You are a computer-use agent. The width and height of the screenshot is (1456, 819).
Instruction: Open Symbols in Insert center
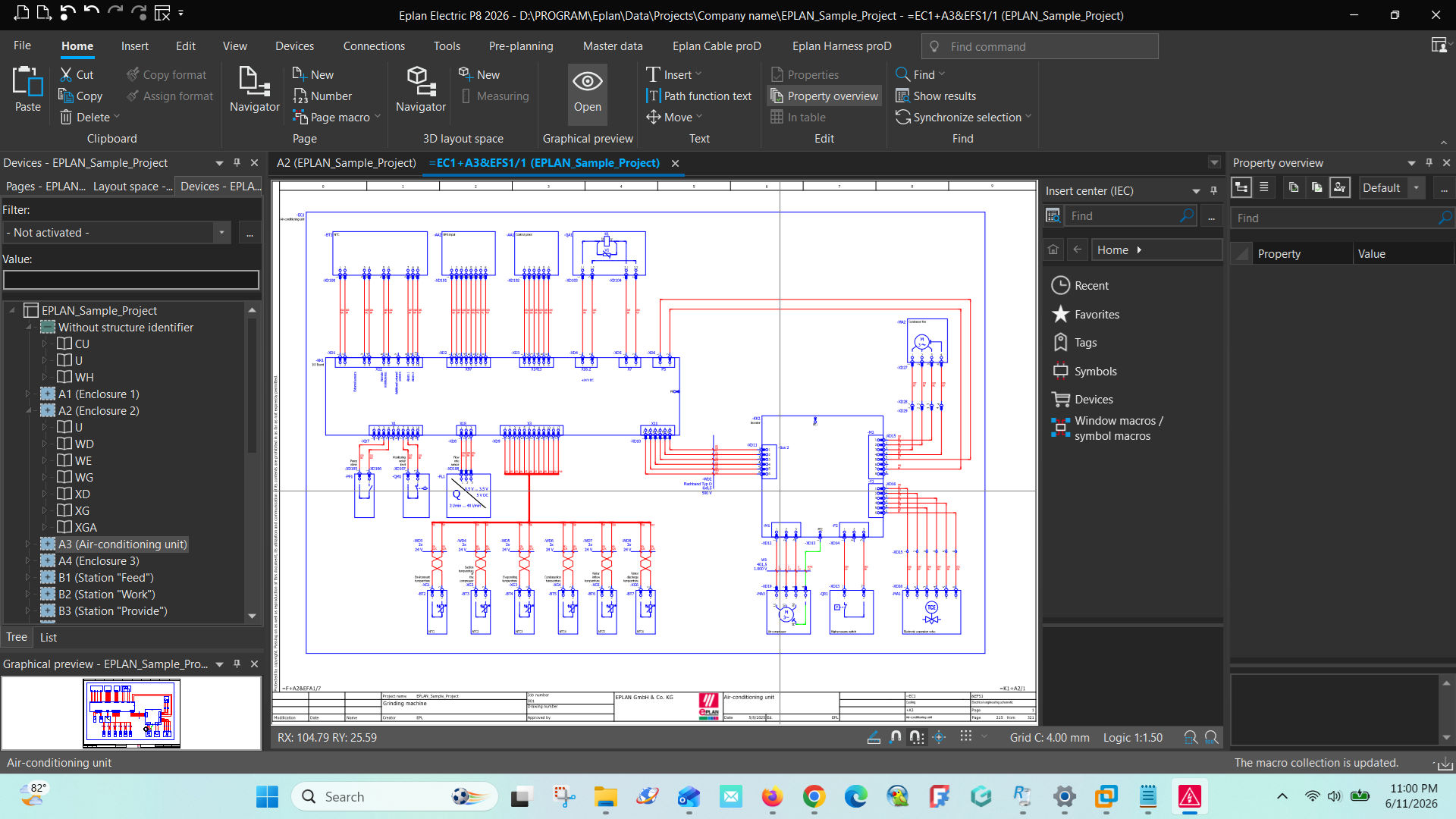(1084, 371)
